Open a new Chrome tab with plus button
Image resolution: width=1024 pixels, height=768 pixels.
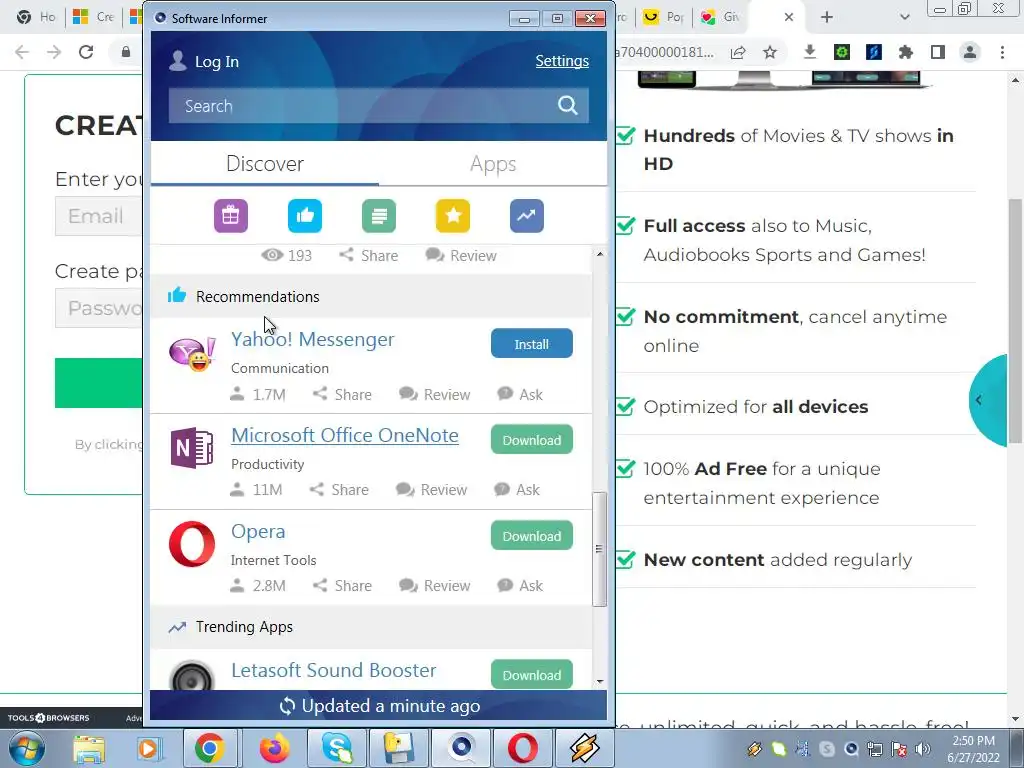pos(827,17)
